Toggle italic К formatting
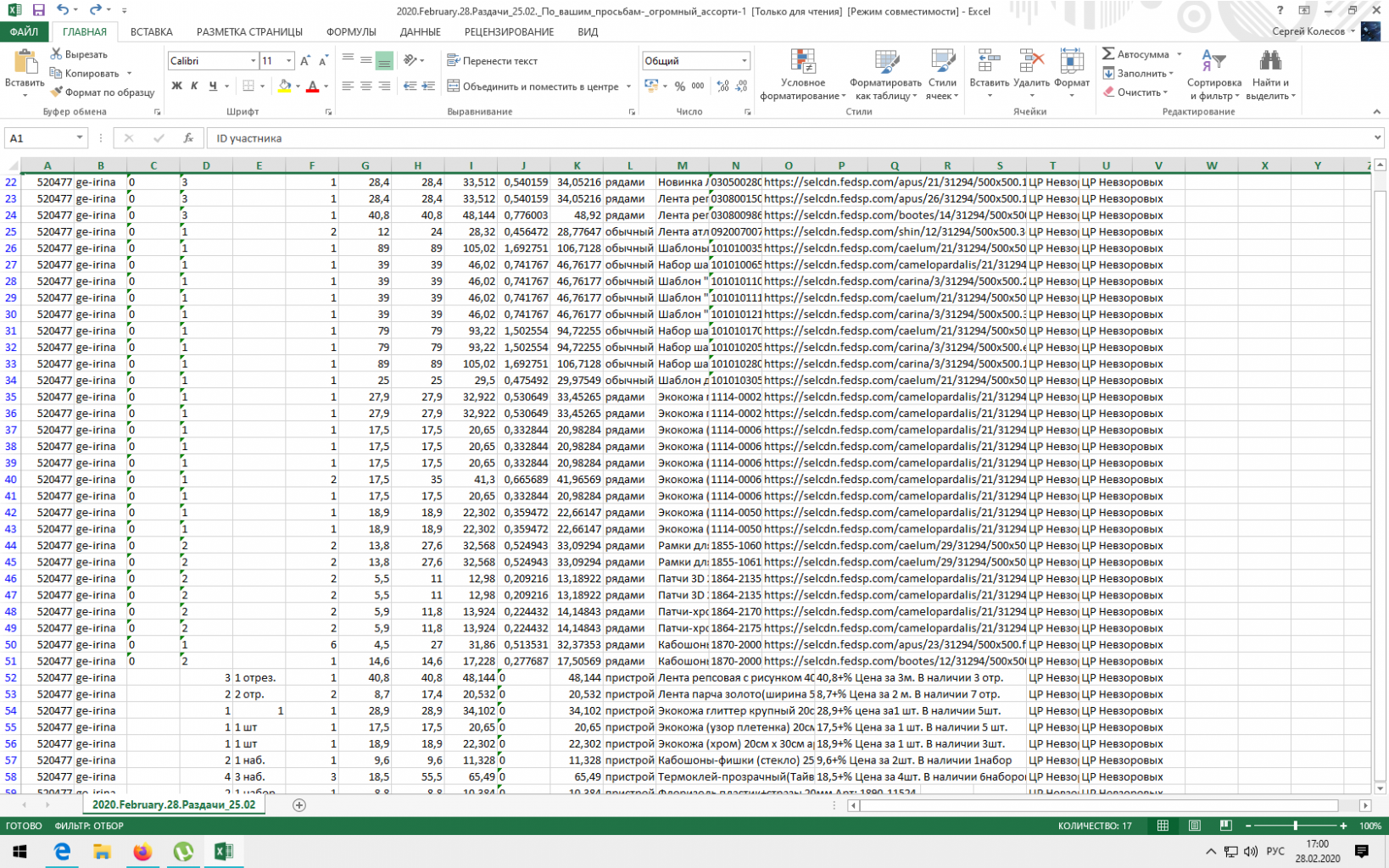 tap(194, 86)
